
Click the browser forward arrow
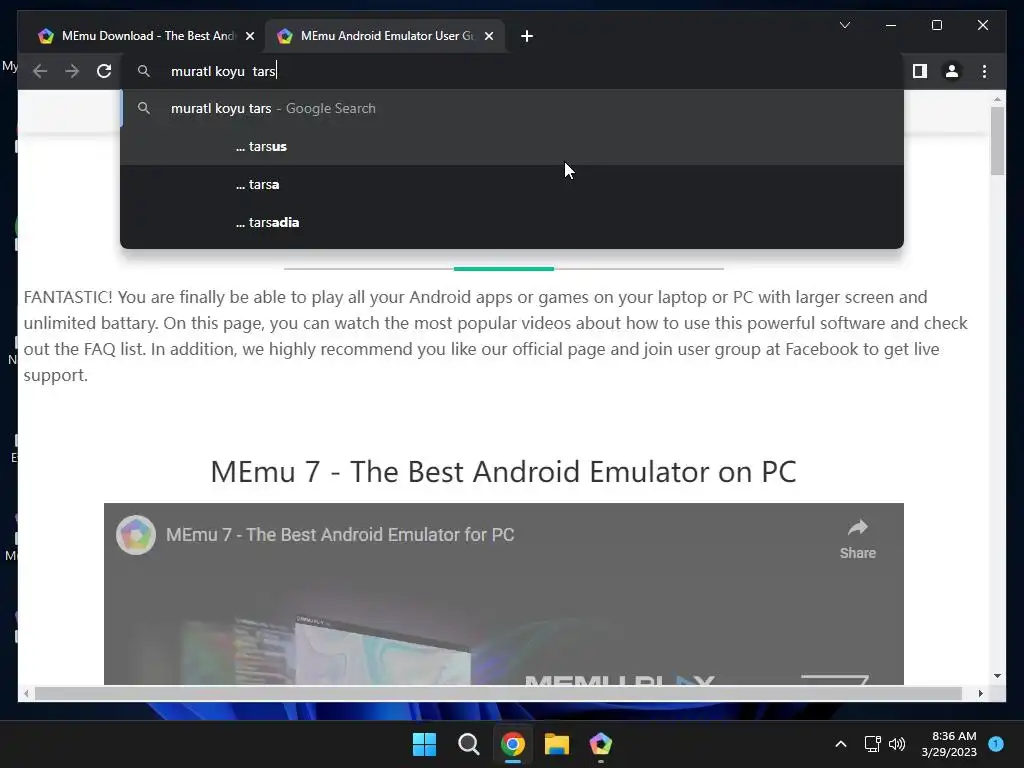72,71
